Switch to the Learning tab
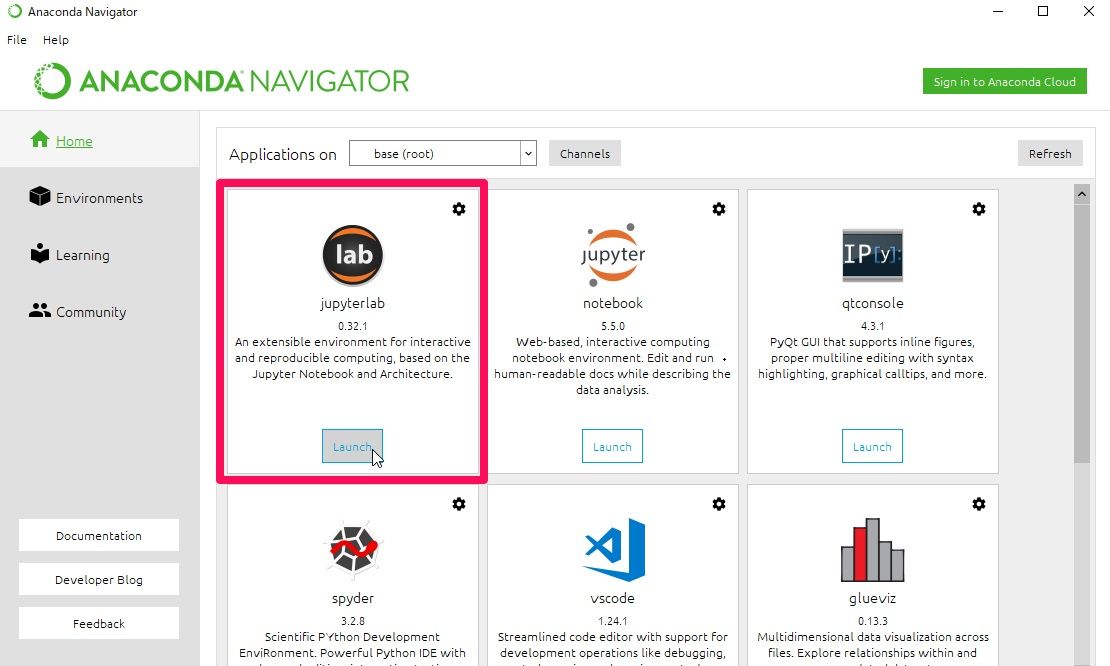Image resolution: width=1110 pixels, height=666 pixels. tap(99, 255)
